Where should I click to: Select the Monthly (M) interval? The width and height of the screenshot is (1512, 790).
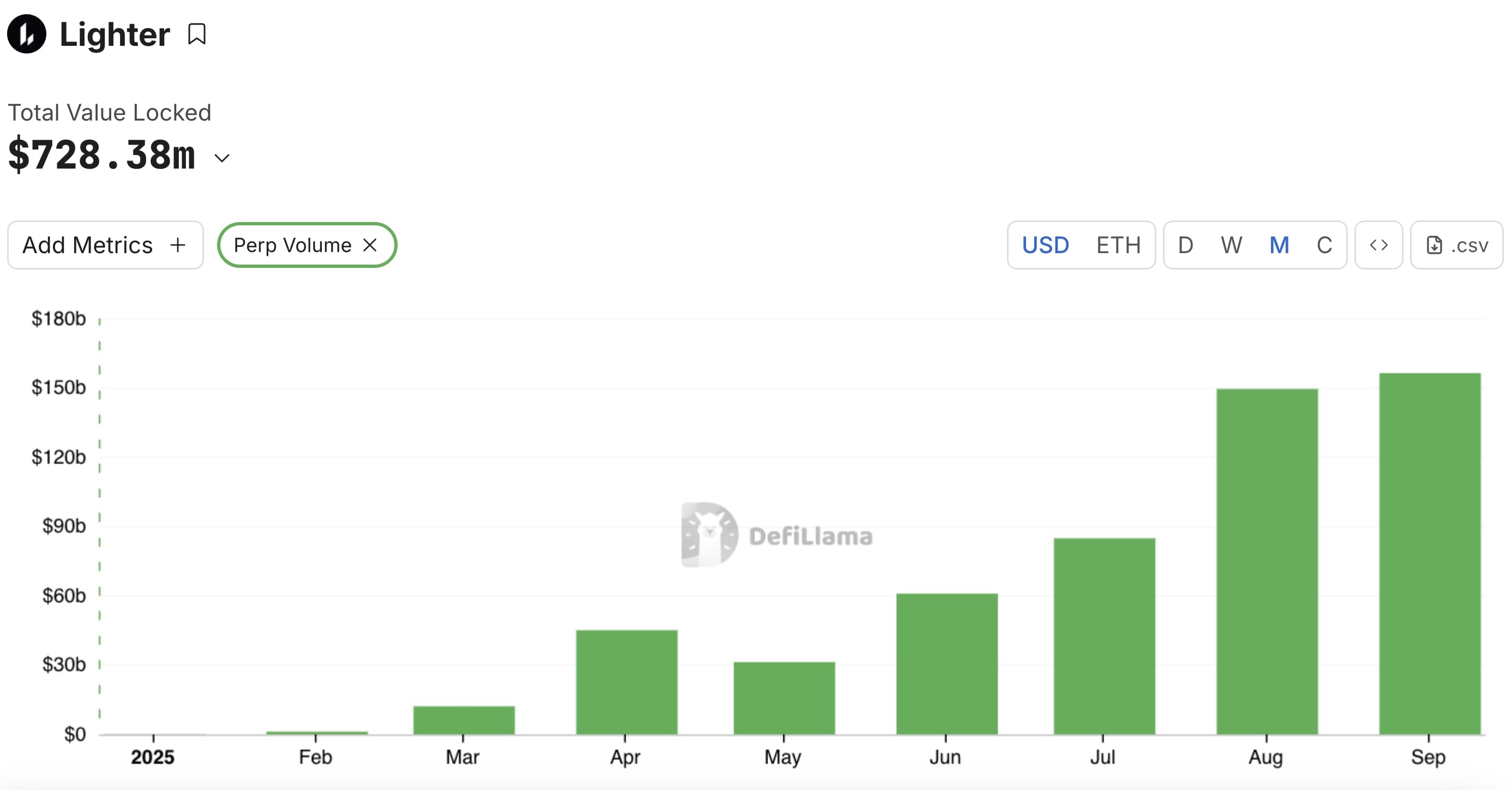pos(1279,245)
